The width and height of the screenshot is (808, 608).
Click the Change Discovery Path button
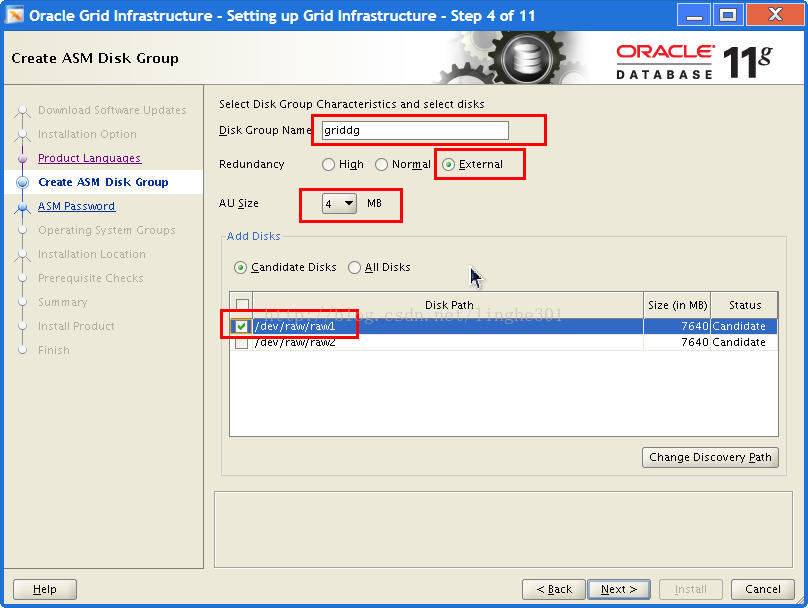point(710,457)
